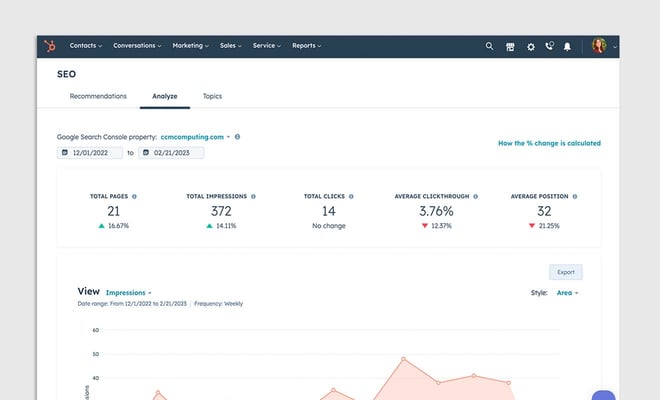This screenshot has height=400, width=660.
Task: Expand the Marketing menu
Action: click(190, 45)
